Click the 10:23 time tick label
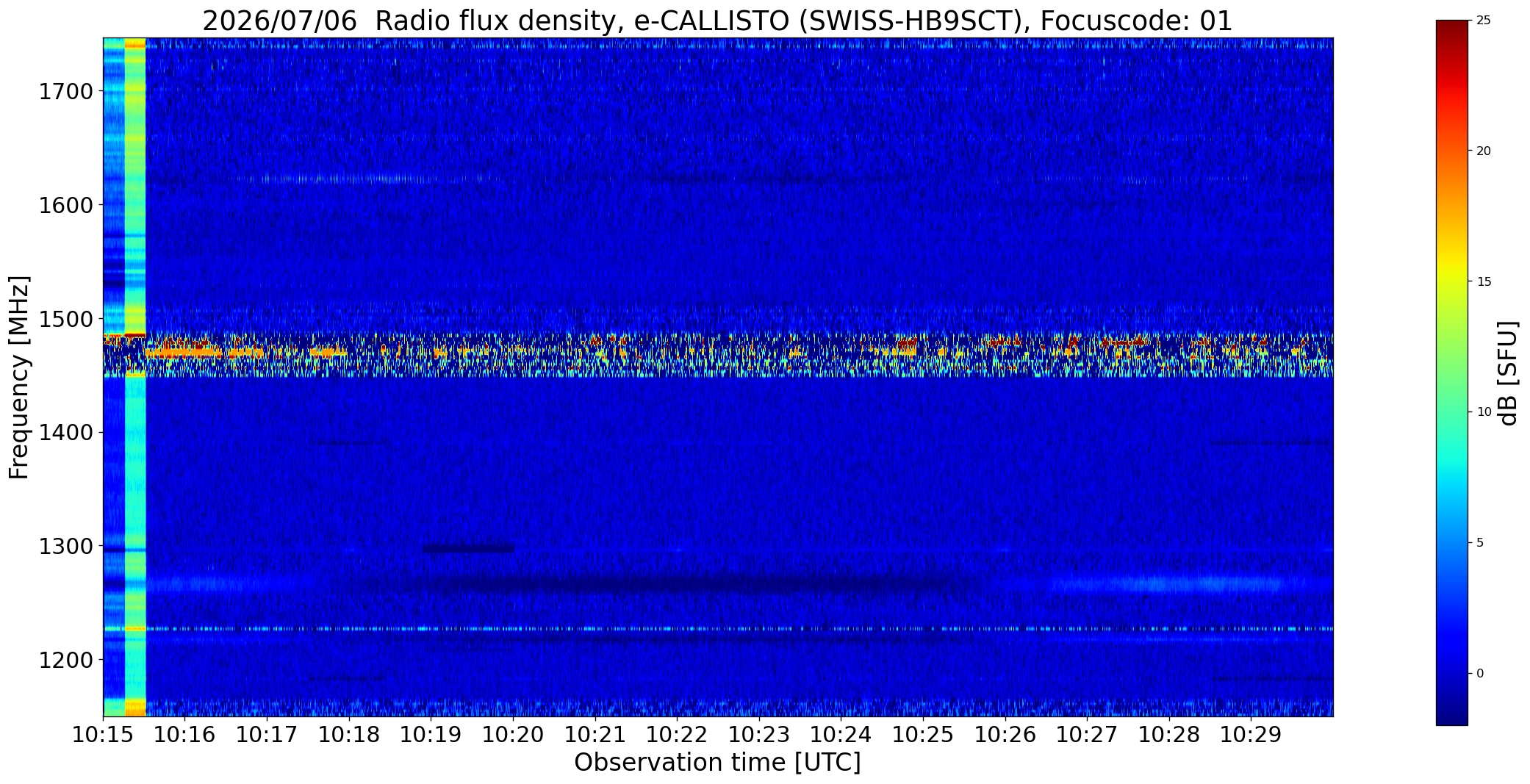The height and width of the screenshot is (784, 1530). click(x=759, y=734)
